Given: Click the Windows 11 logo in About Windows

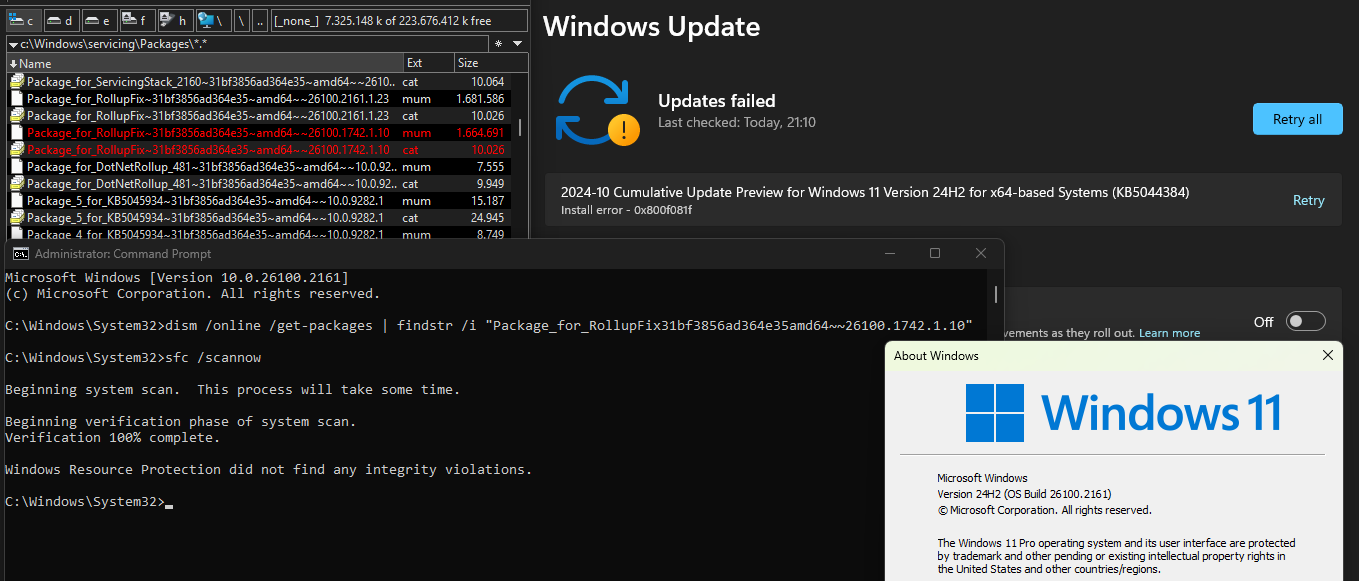Looking at the screenshot, I should (1123, 413).
